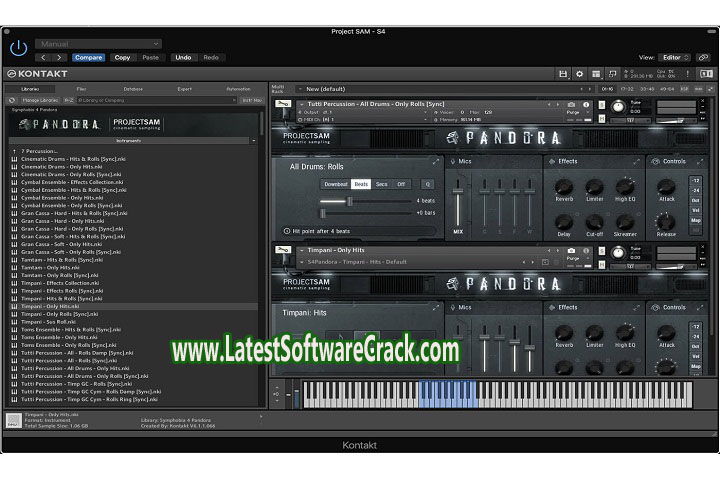This screenshot has height=480, width=720.
Task: Open the Library or Company filter dropdown
Action: tap(157, 100)
